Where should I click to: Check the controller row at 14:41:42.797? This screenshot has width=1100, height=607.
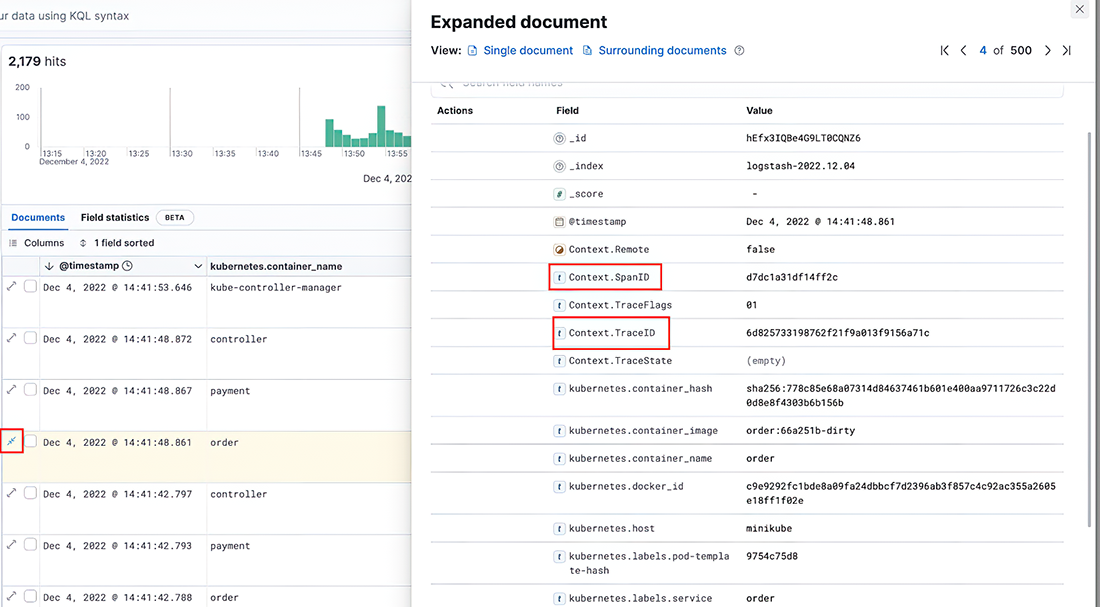[30, 493]
